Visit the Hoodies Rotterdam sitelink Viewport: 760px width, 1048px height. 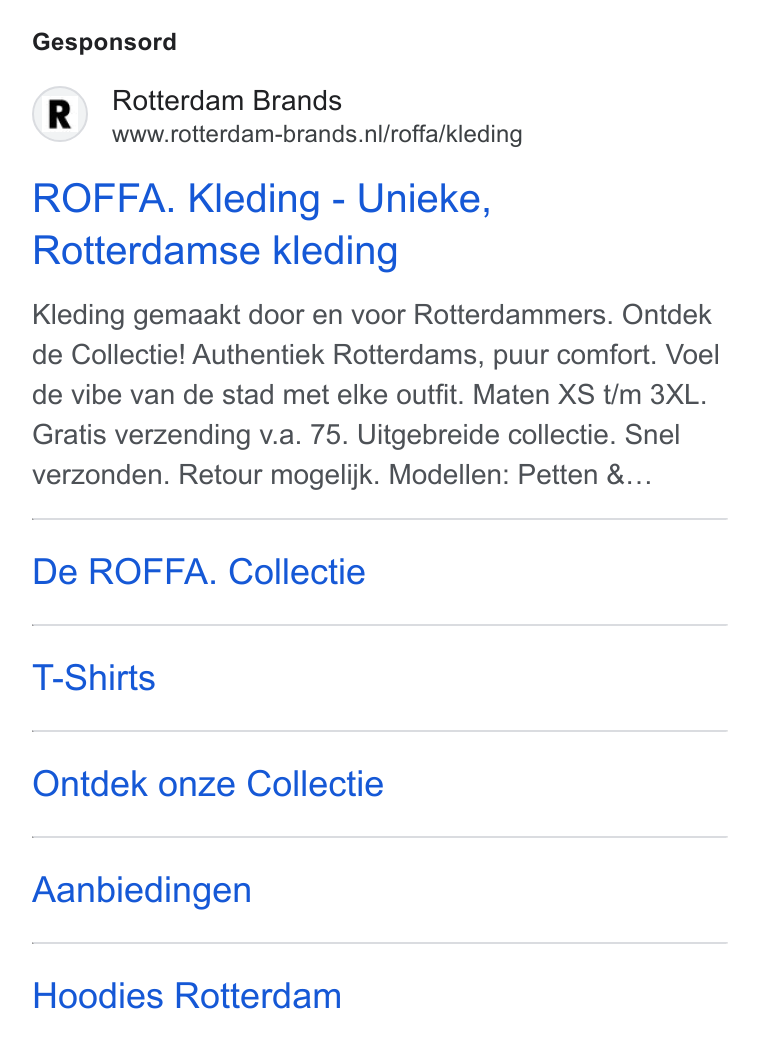(x=186, y=996)
